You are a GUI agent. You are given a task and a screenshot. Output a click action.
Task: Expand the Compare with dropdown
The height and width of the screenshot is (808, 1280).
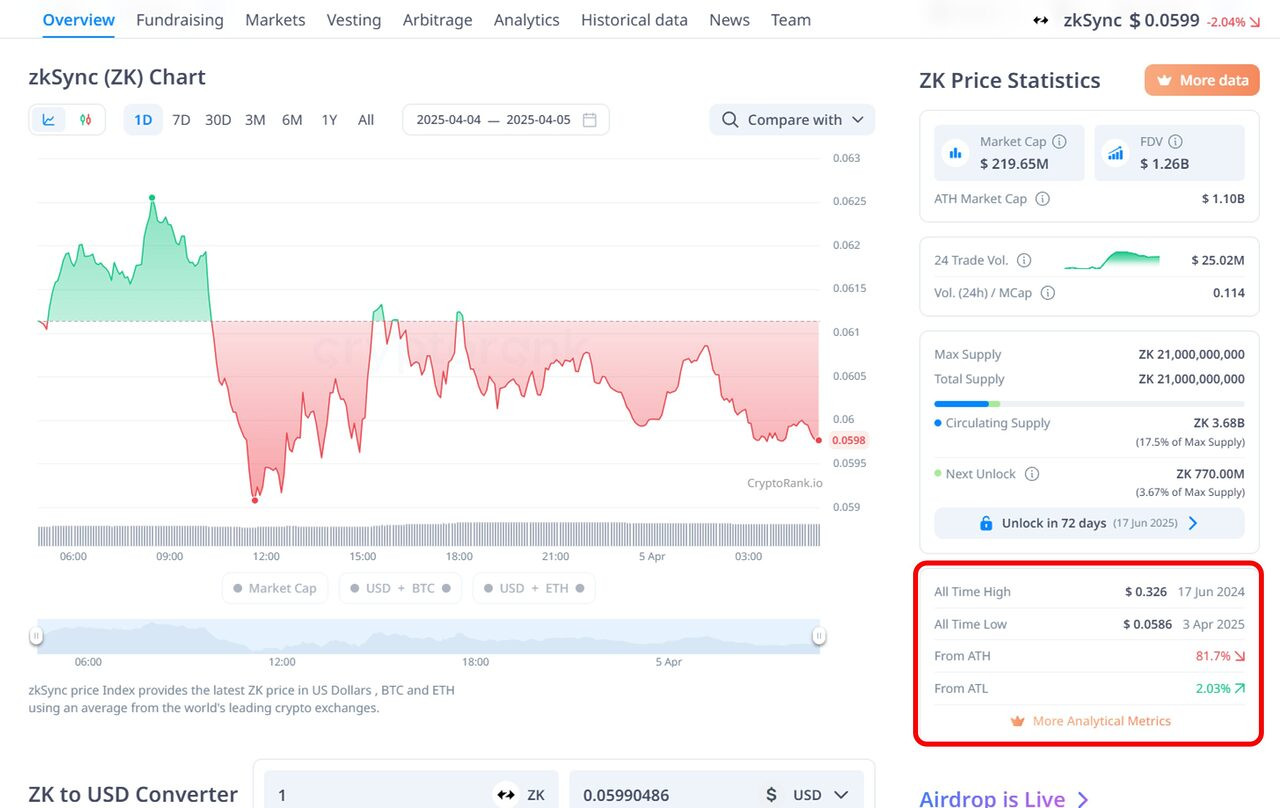pos(792,120)
